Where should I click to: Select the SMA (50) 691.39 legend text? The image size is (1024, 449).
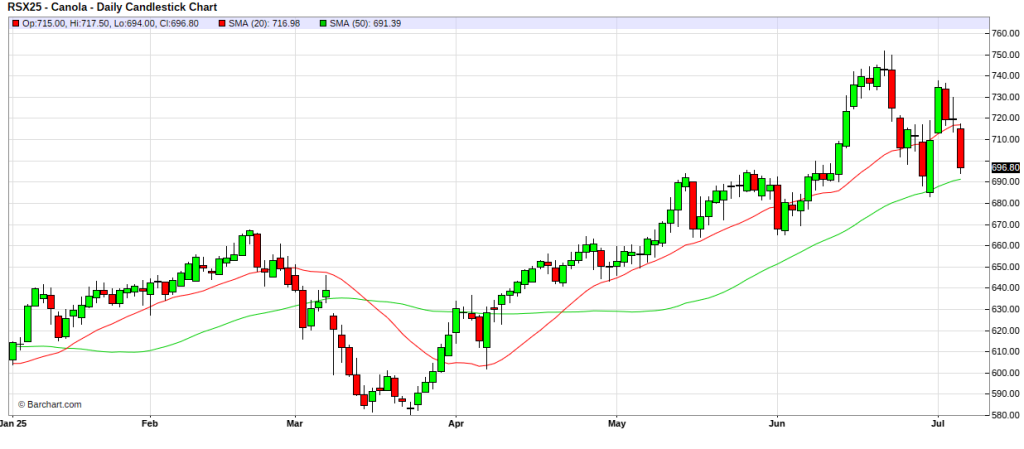point(366,21)
